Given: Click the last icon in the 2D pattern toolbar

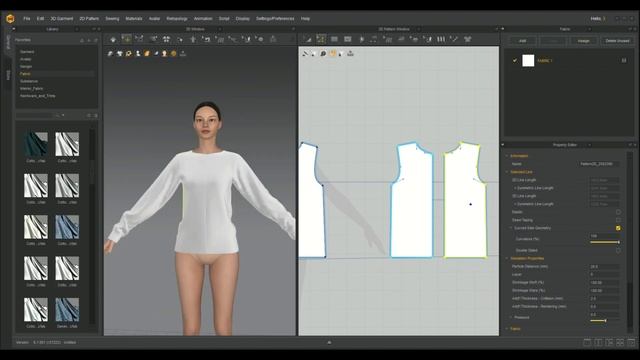Looking at the screenshot, I should click(x=468, y=39).
